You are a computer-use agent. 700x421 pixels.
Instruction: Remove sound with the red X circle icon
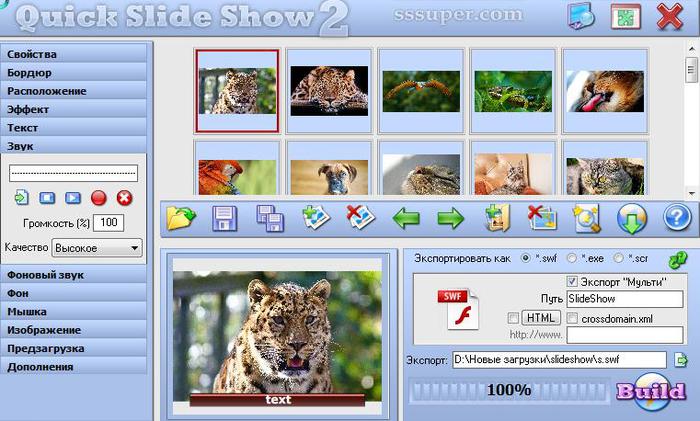tap(125, 198)
